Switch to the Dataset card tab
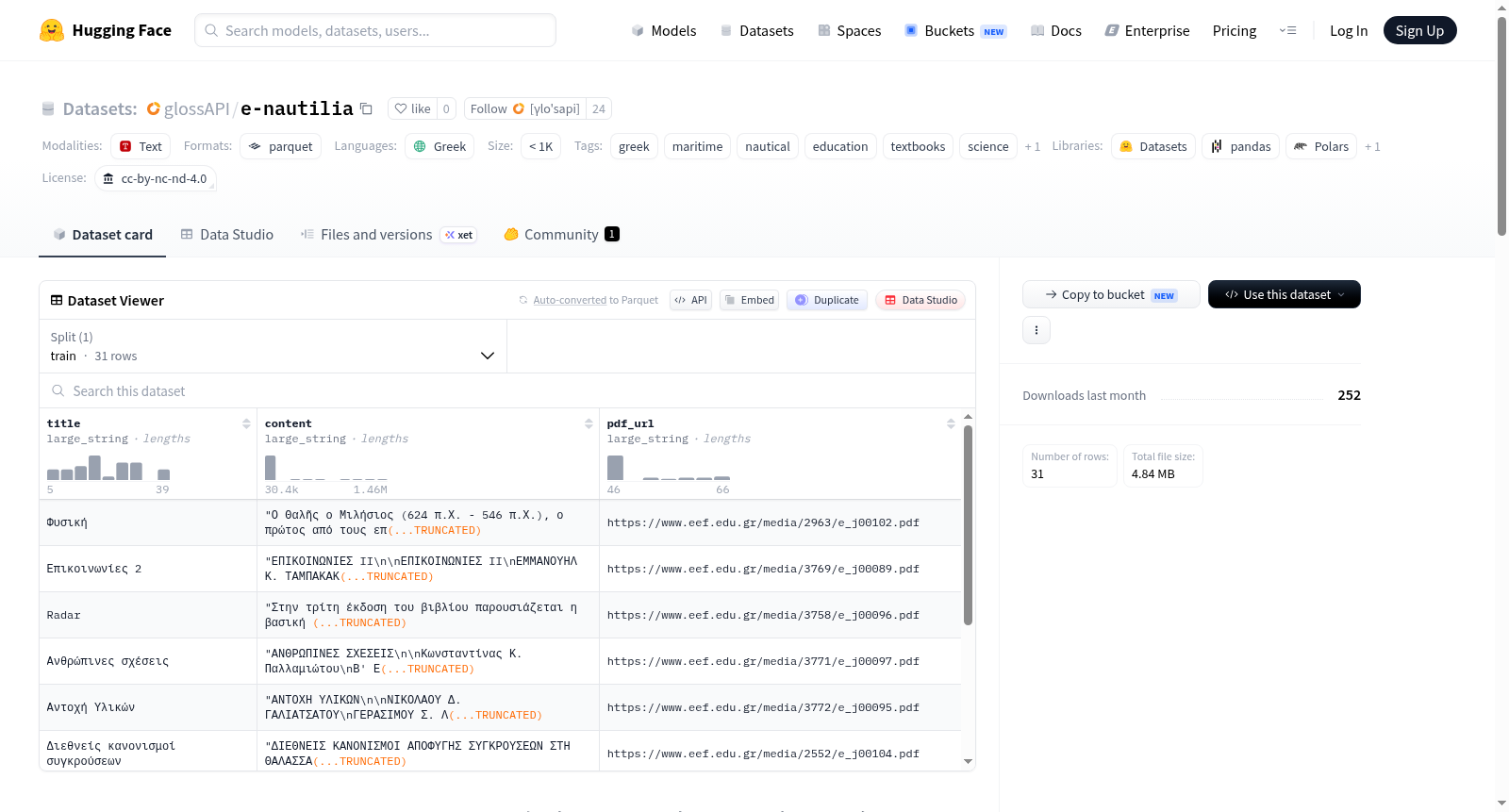 103,235
